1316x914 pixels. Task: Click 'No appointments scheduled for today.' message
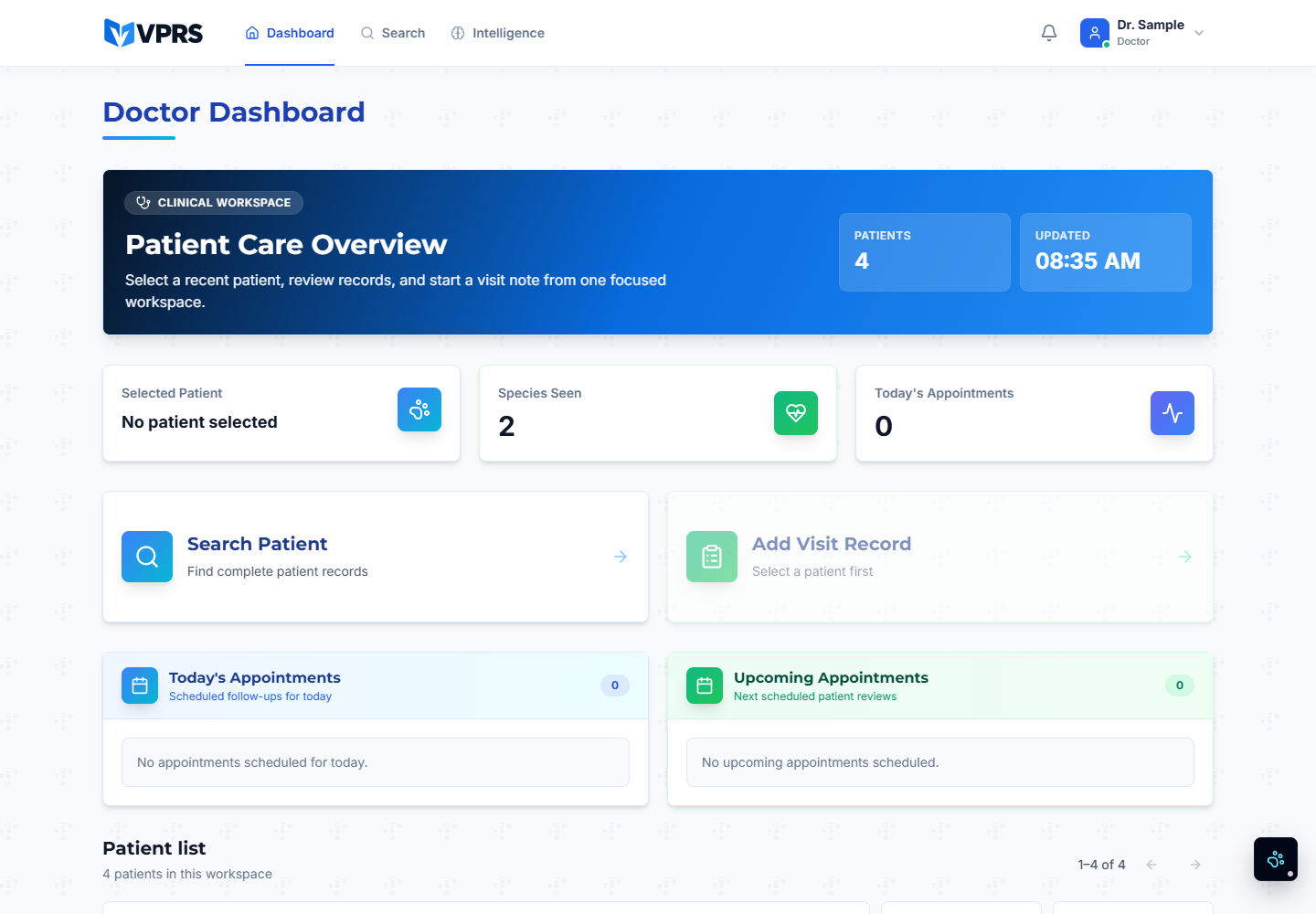[252, 762]
